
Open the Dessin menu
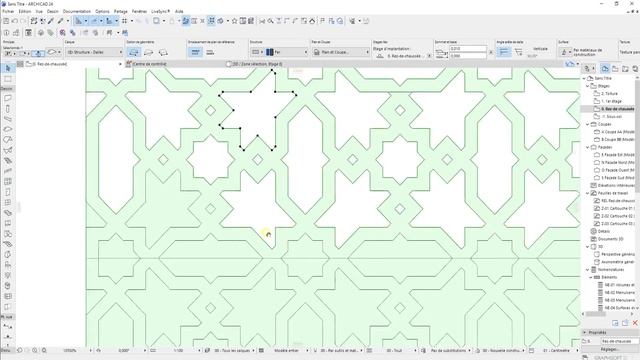tap(53, 11)
